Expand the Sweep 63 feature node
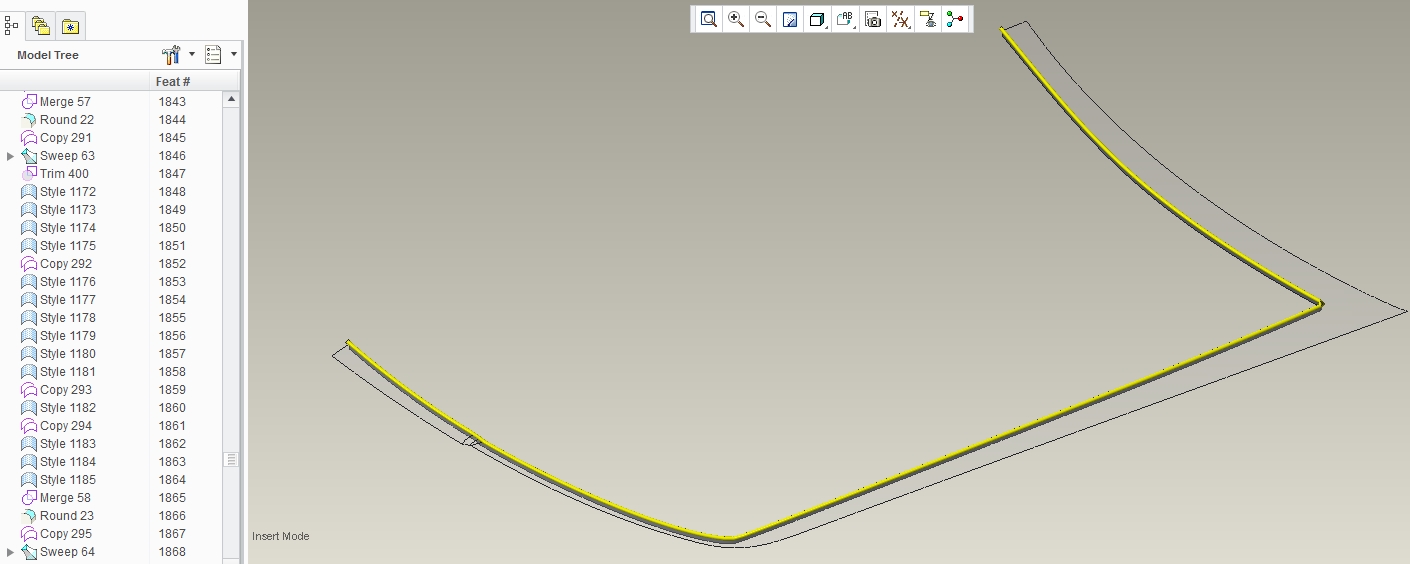 click(11, 156)
